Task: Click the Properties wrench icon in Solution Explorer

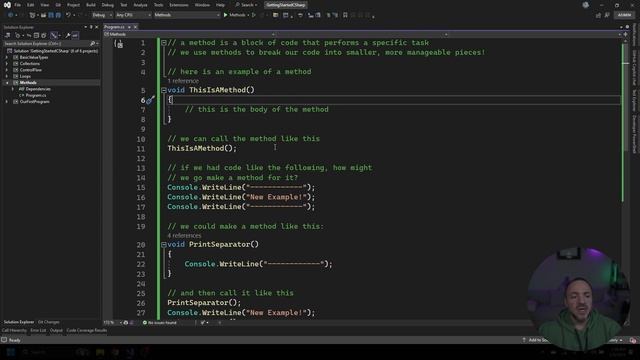Action: (x=68, y=36)
